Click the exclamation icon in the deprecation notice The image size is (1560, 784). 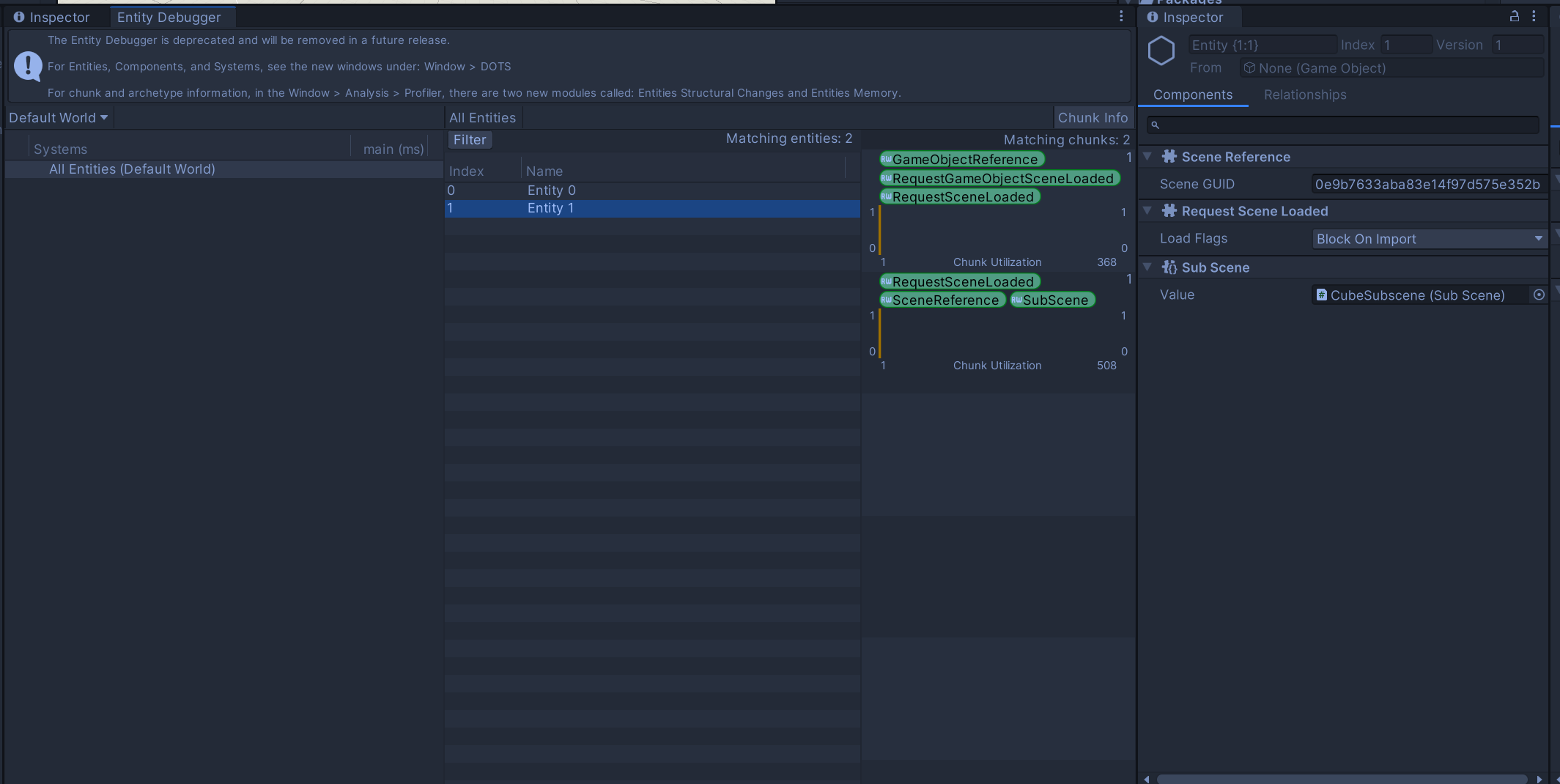pyautogui.click(x=28, y=66)
